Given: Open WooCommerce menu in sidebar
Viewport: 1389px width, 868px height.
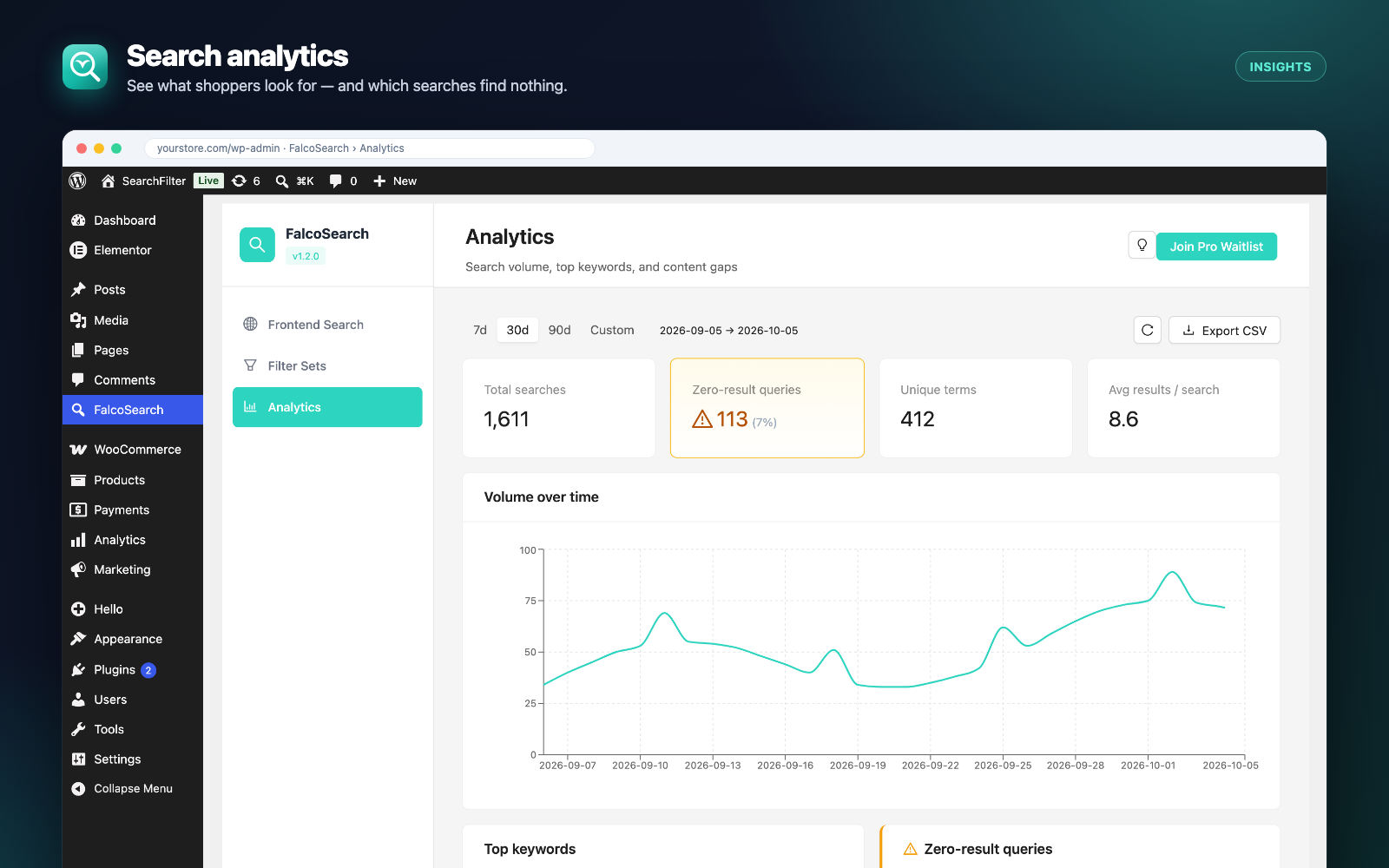Looking at the screenshot, I should pyautogui.click(x=133, y=450).
